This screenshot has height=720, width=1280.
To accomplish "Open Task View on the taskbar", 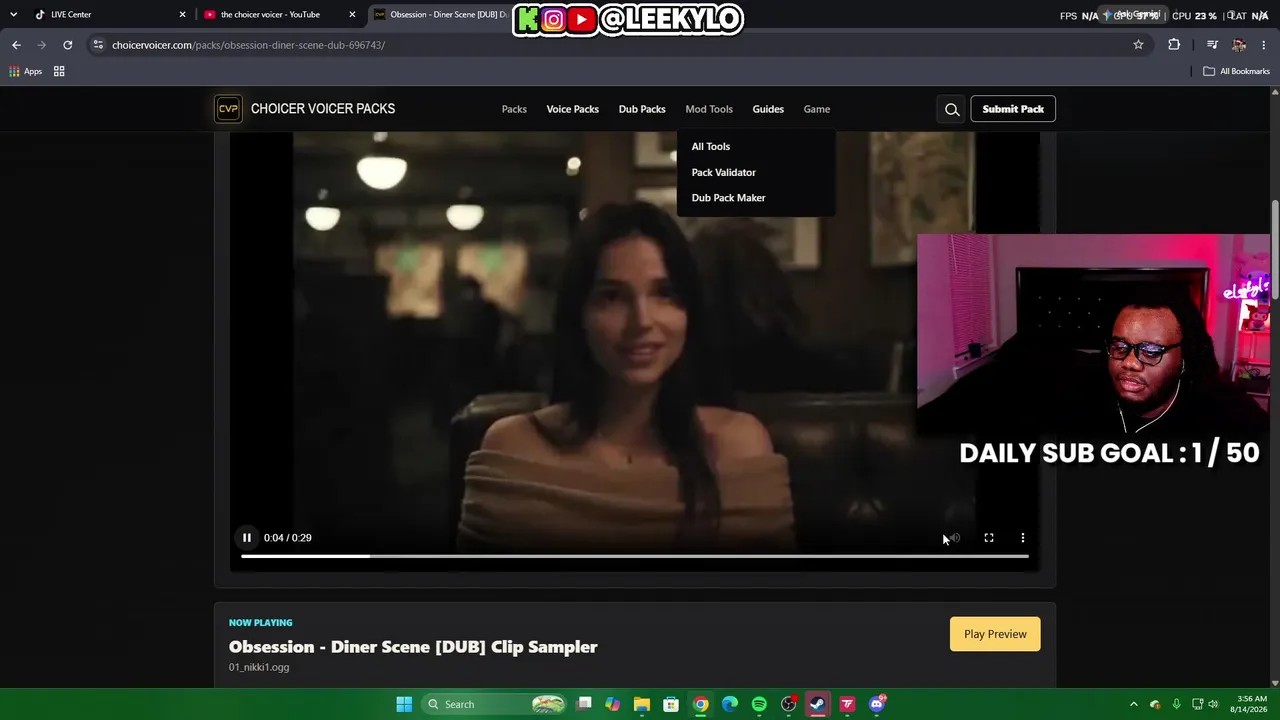I will coord(585,704).
